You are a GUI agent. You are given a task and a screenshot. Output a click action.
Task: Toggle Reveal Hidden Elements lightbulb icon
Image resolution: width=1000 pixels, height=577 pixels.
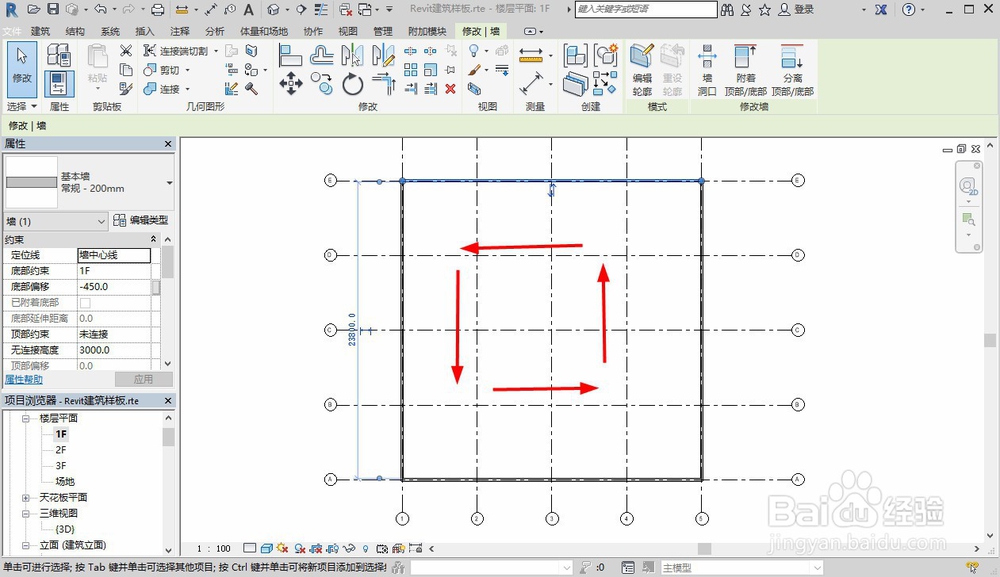pyautogui.click(x=365, y=548)
